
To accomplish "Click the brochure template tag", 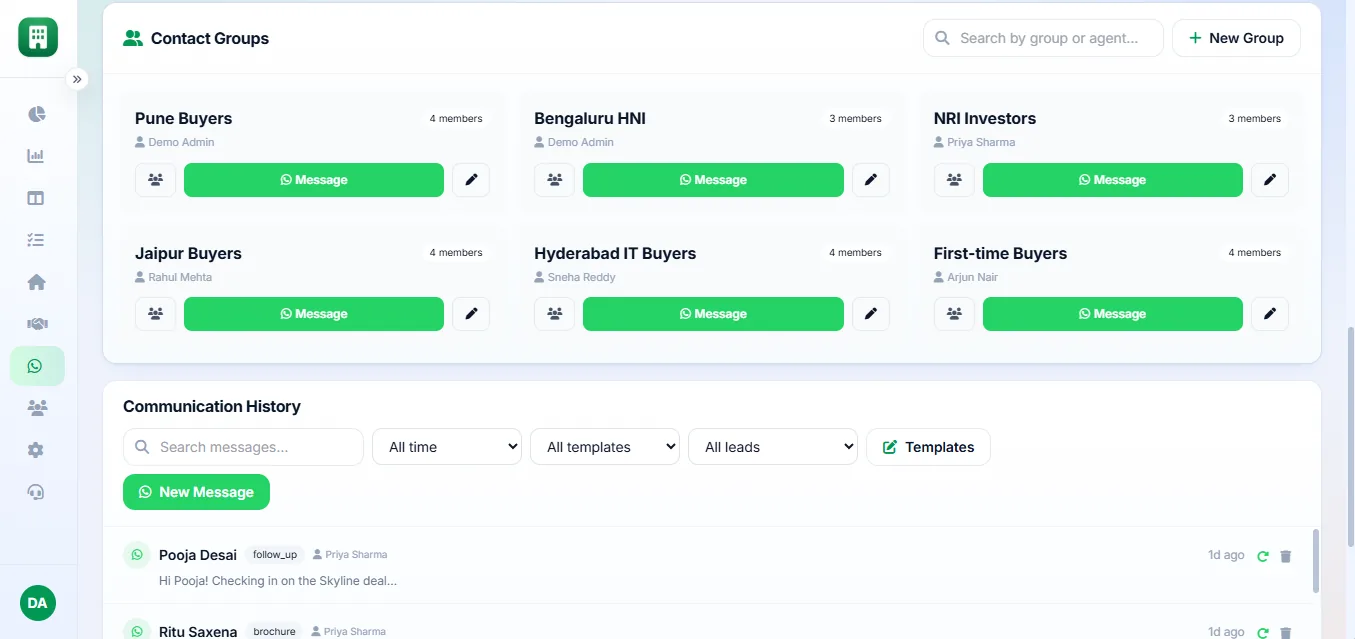I will [274, 631].
